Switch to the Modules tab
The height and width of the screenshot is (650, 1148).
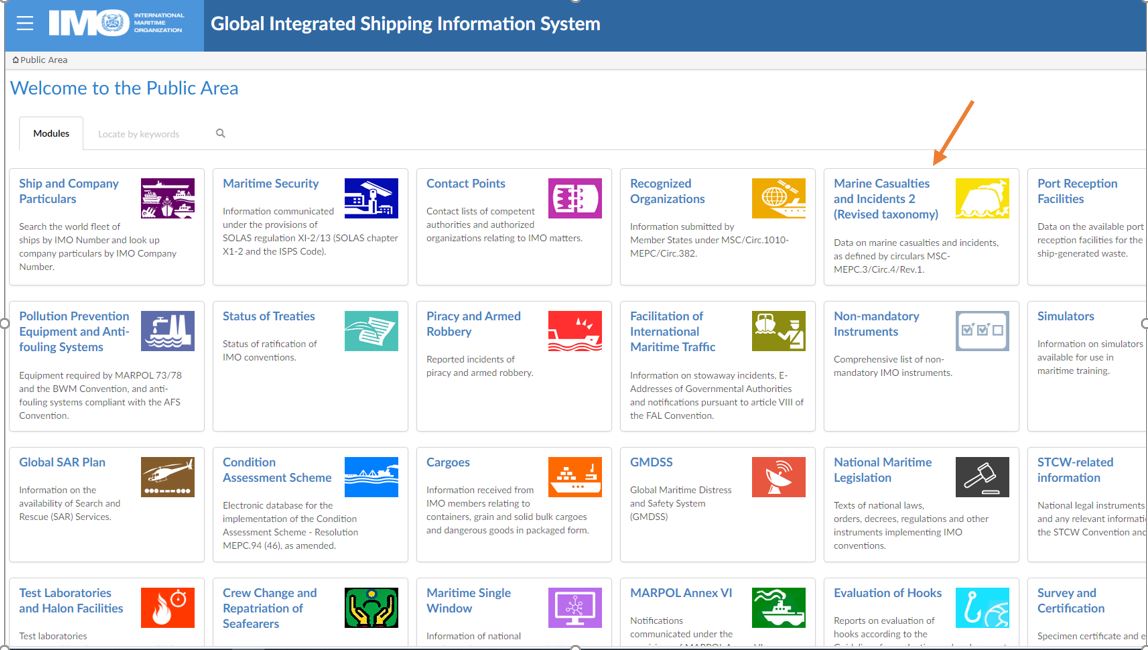tap(50, 133)
